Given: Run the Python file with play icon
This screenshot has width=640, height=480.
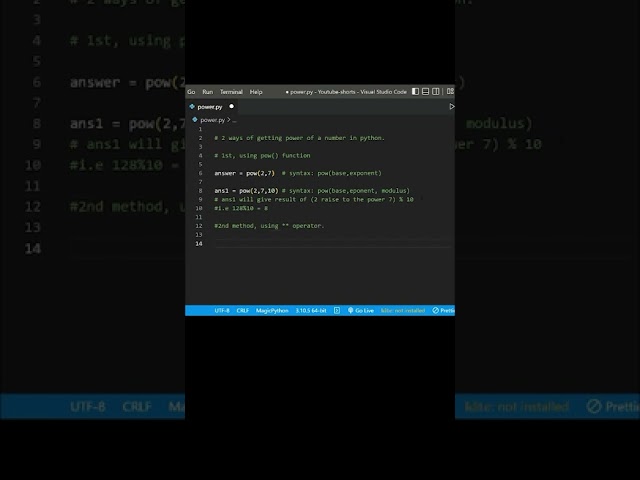Looking at the screenshot, I should pyautogui.click(x=451, y=107).
